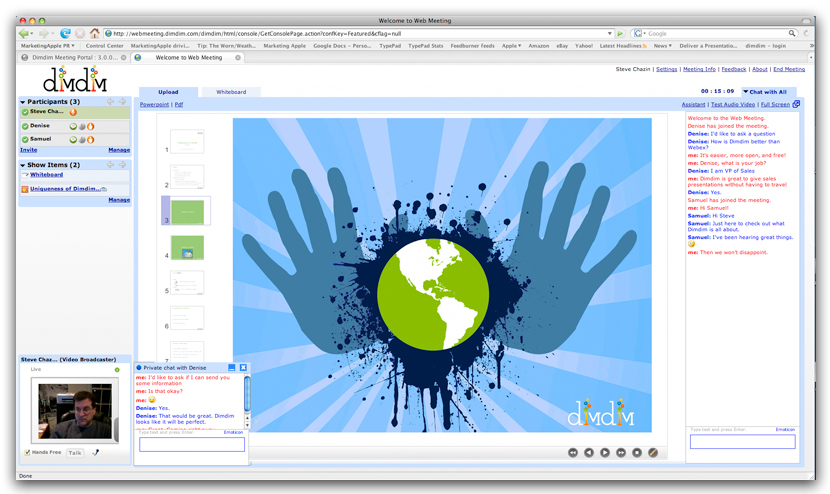Click the Show Items panel left arrow
830x494 pixels.
point(110,165)
